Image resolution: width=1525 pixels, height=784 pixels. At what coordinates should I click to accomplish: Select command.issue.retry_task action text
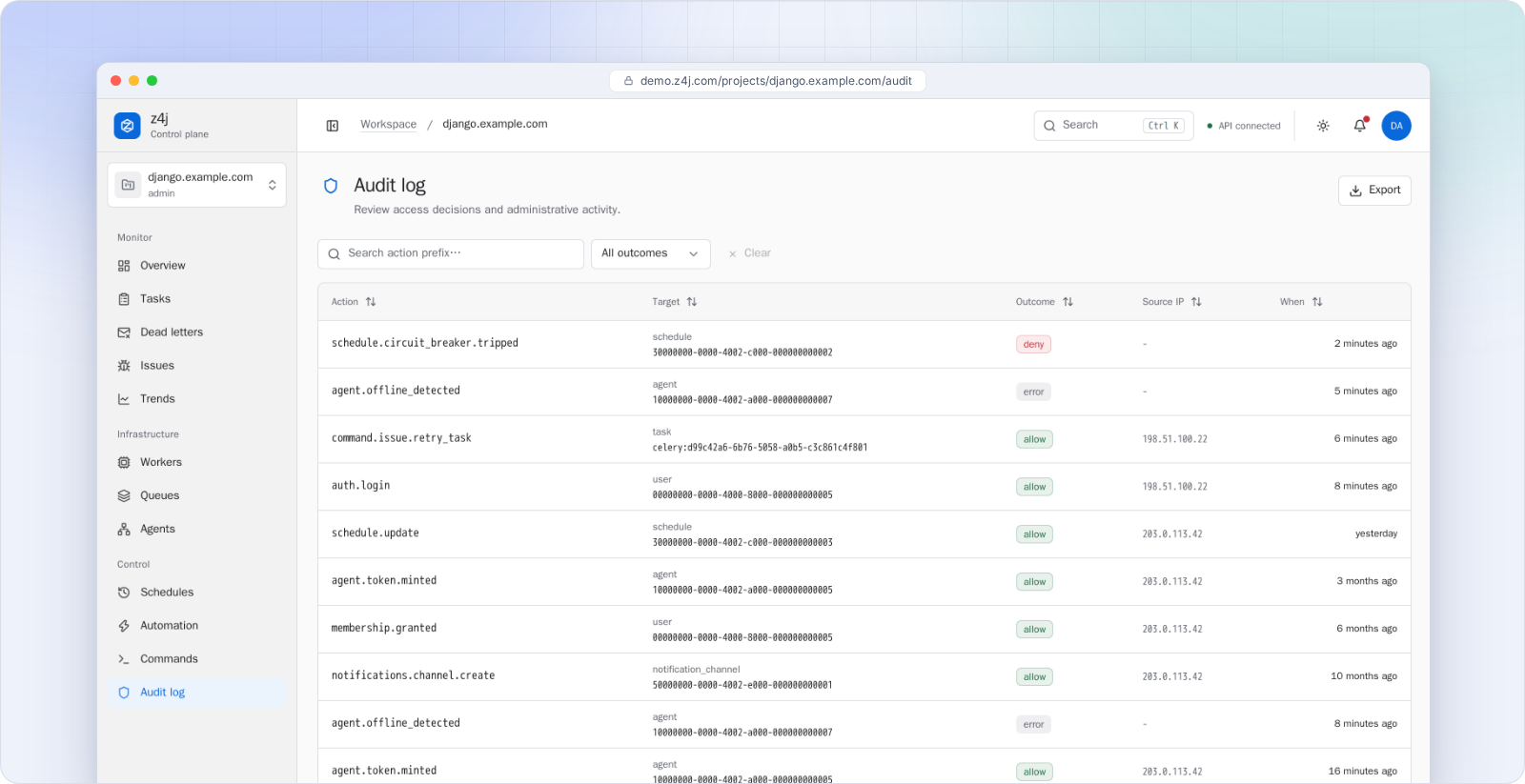tap(401, 438)
